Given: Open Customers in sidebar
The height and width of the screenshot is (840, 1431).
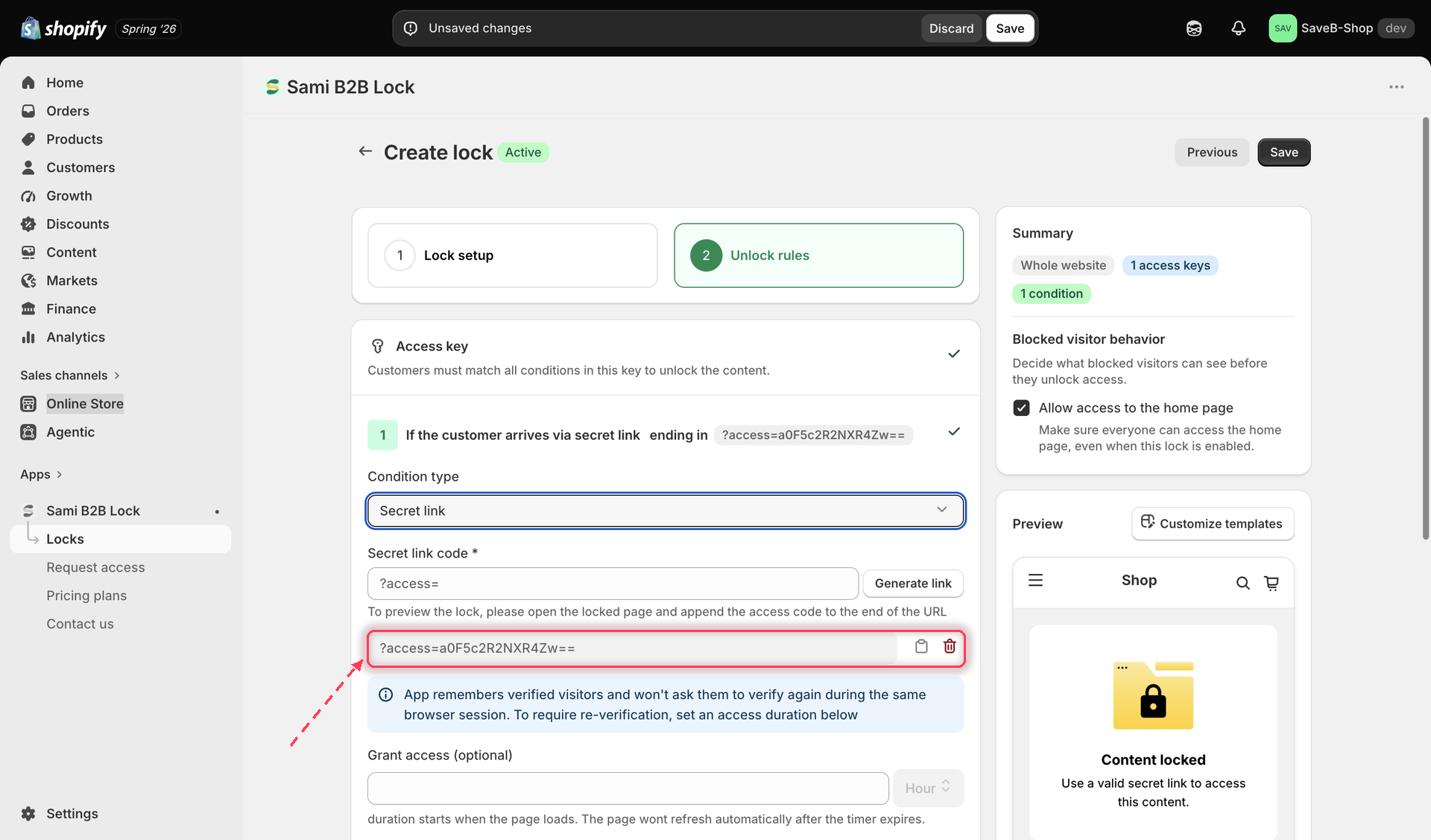Looking at the screenshot, I should [80, 168].
